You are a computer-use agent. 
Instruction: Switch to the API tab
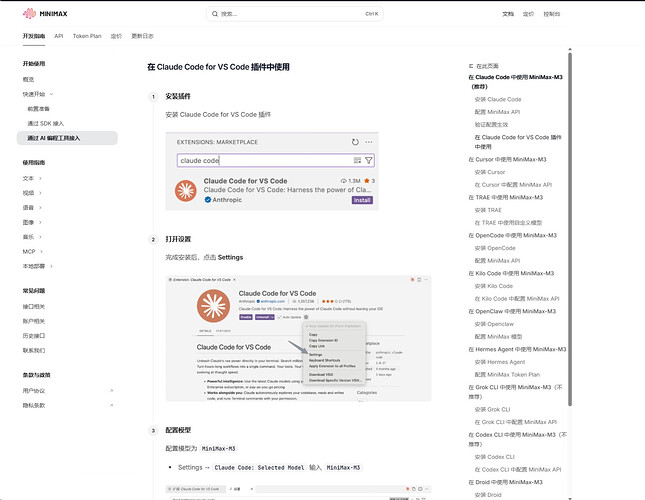[x=59, y=36]
